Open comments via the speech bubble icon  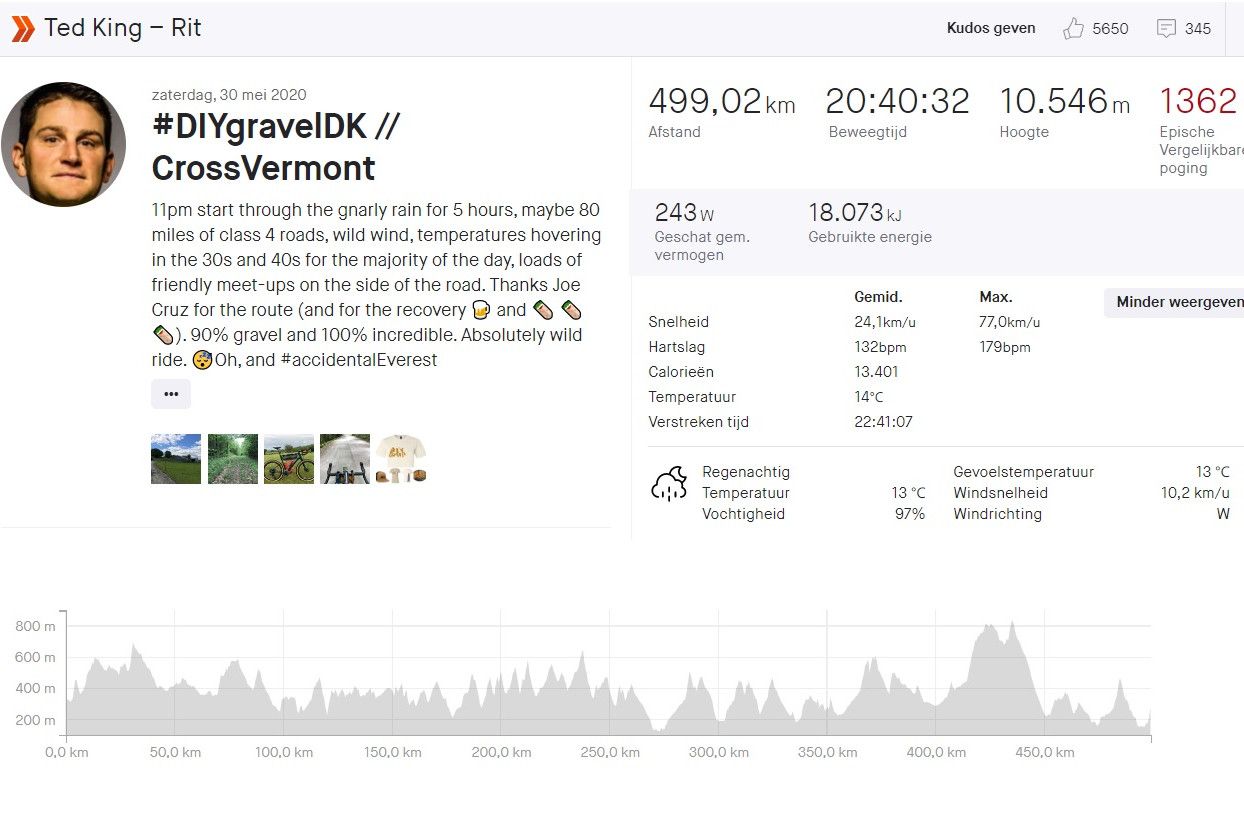click(1167, 28)
